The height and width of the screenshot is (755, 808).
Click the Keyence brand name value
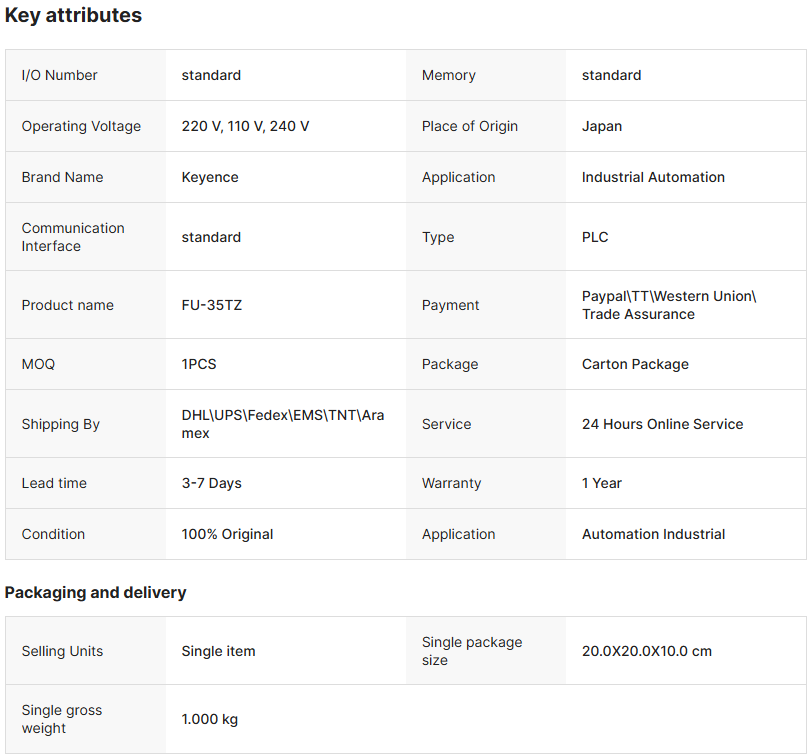click(x=210, y=177)
